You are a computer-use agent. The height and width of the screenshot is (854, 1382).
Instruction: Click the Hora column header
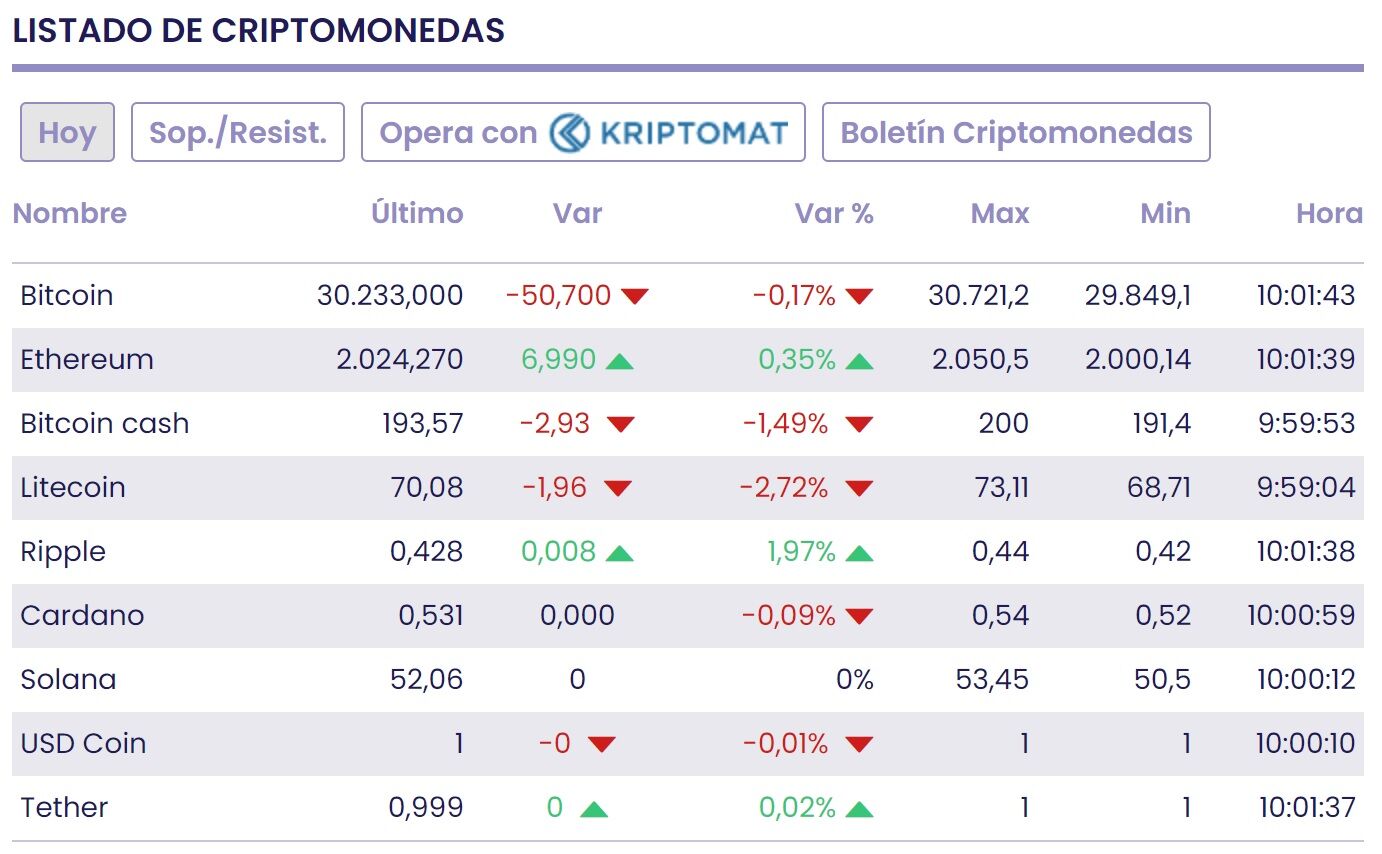(1329, 213)
